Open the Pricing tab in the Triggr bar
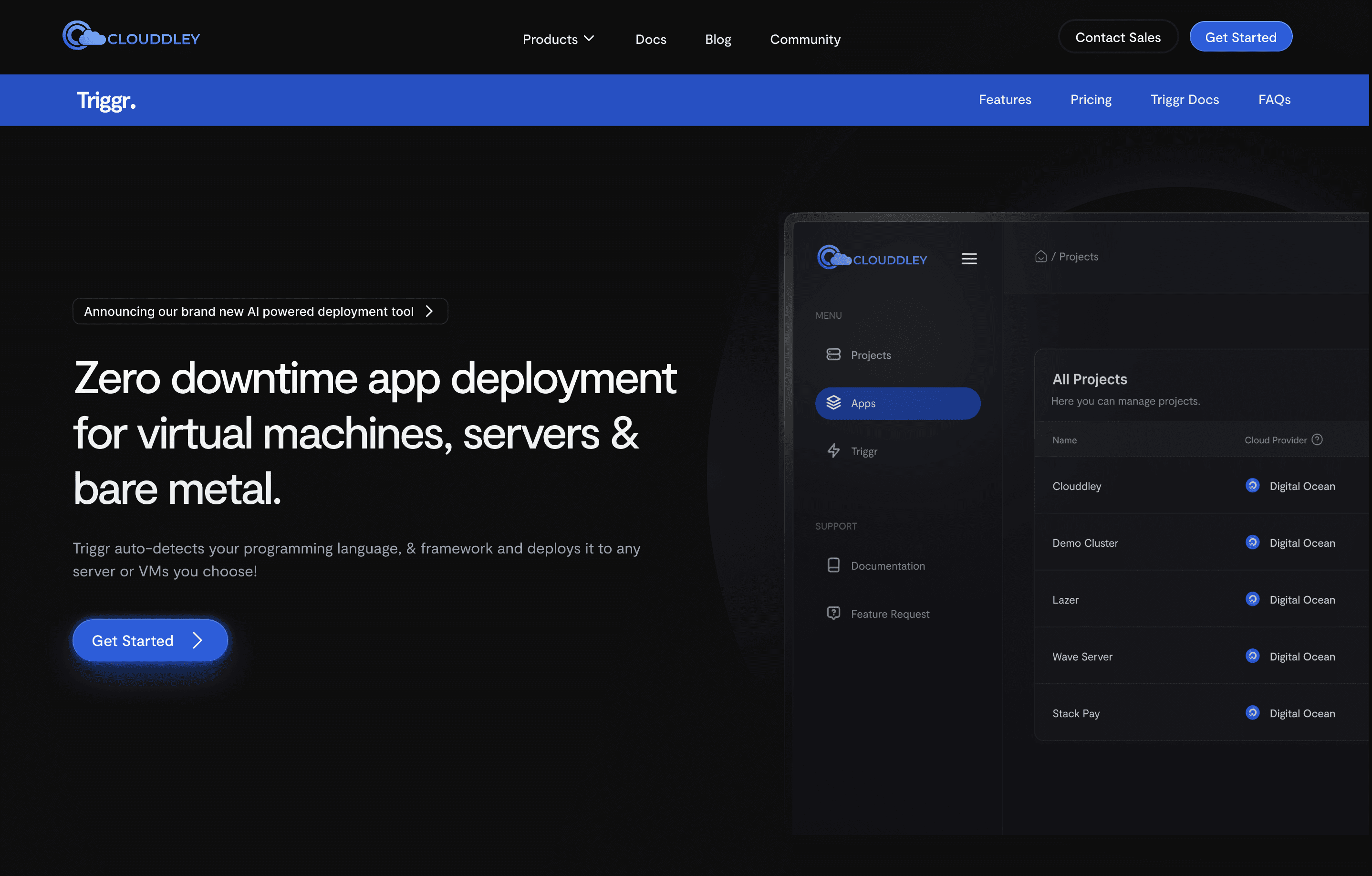 tap(1090, 100)
